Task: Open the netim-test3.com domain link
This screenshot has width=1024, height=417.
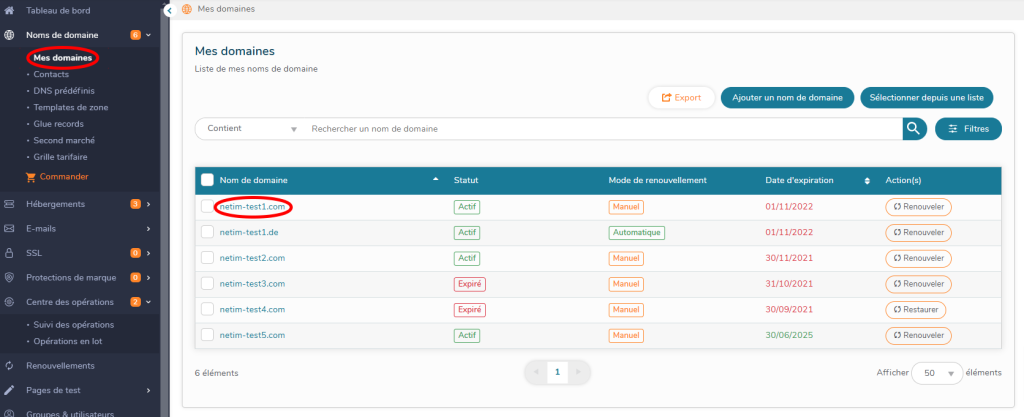Action: pos(252,284)
